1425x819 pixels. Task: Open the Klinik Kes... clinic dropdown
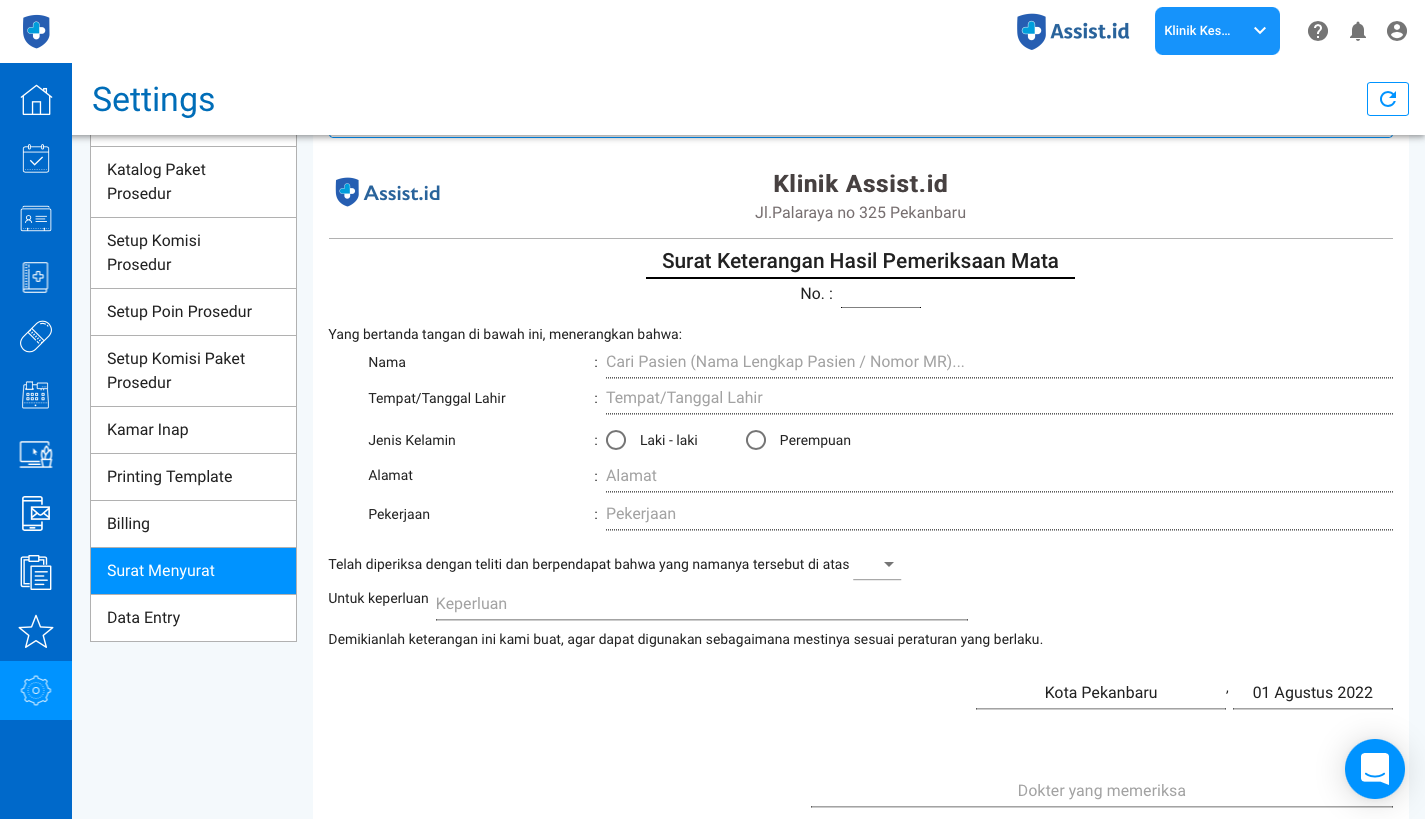click(1217, 31)
